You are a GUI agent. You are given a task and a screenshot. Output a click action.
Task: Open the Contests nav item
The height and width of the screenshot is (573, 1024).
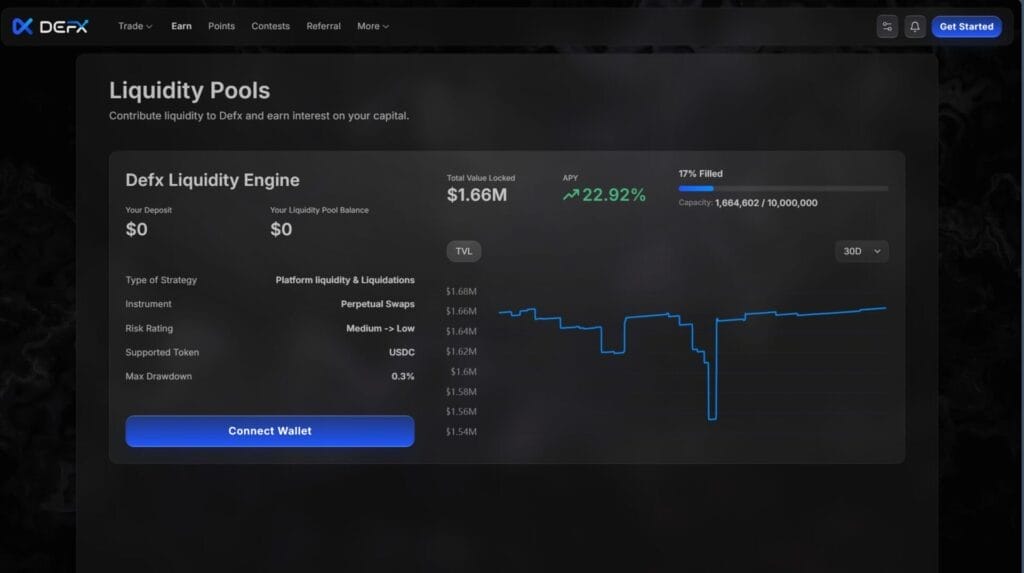270,26
